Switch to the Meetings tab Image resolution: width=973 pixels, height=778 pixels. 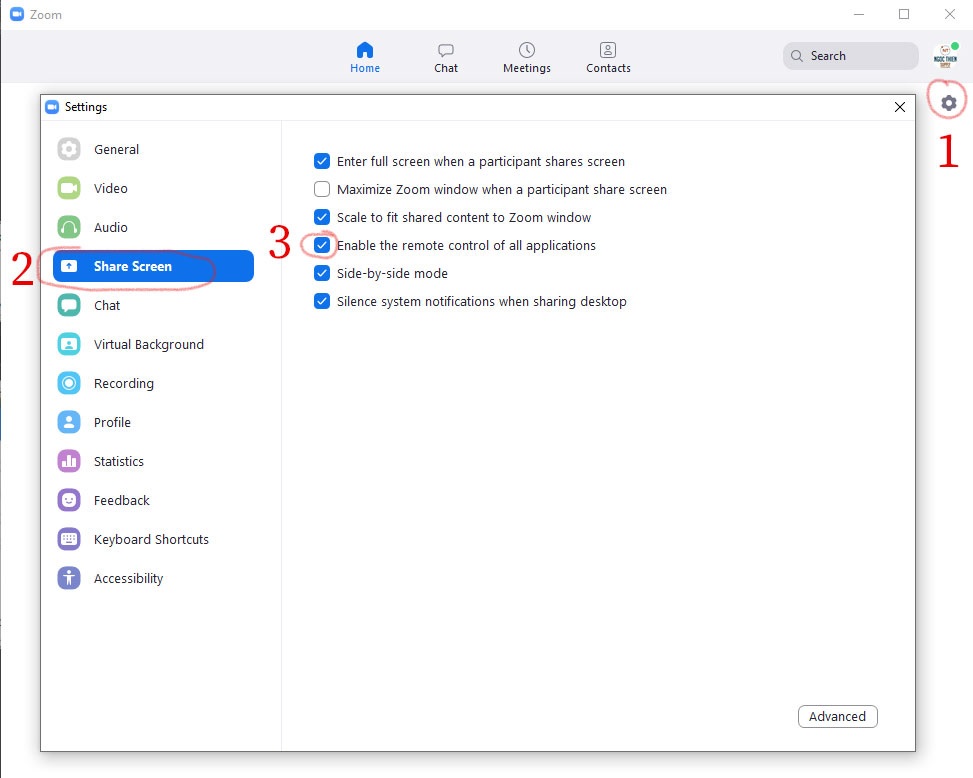click(x=526, y=58)
